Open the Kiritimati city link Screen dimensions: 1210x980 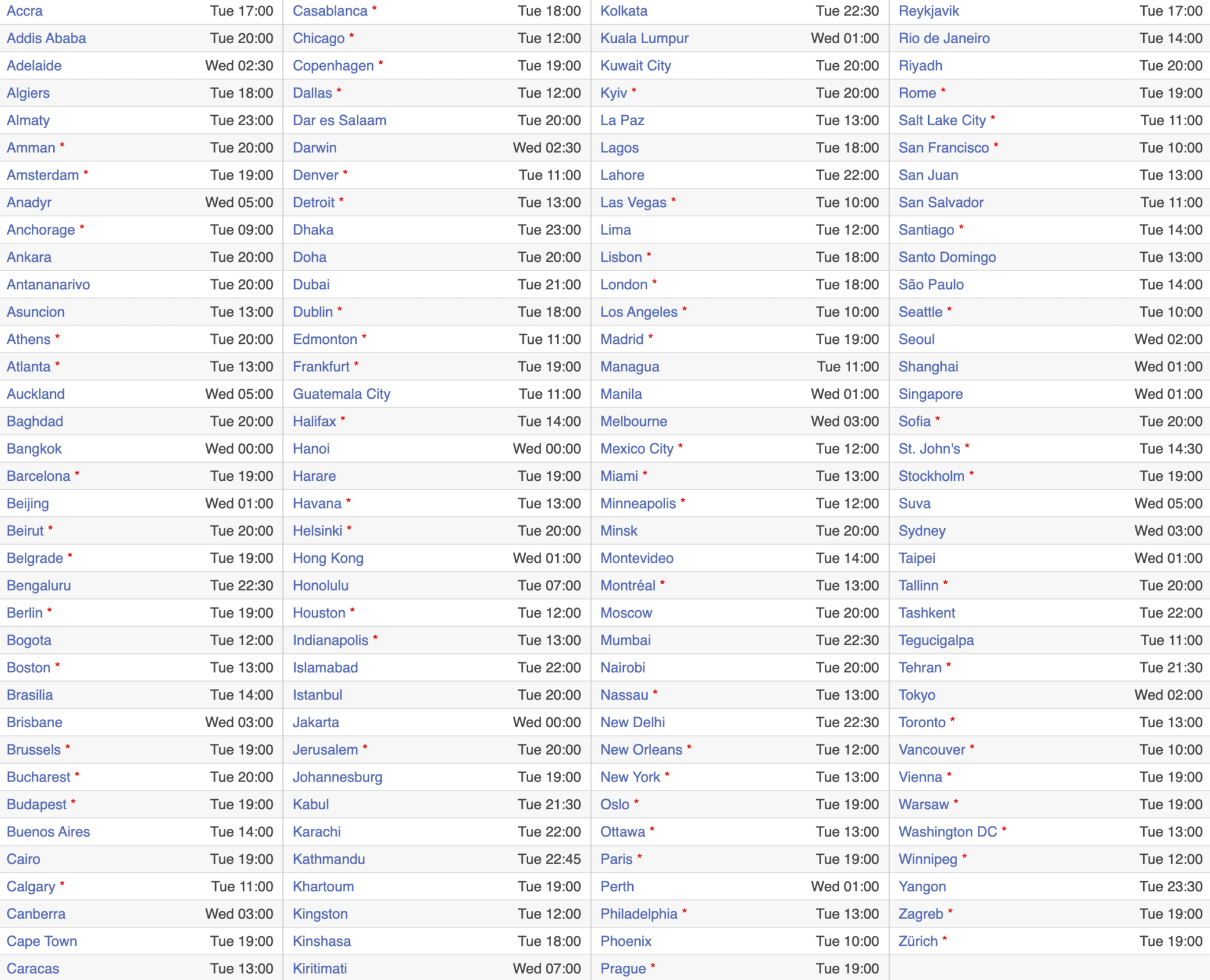[x=320, y=969]
